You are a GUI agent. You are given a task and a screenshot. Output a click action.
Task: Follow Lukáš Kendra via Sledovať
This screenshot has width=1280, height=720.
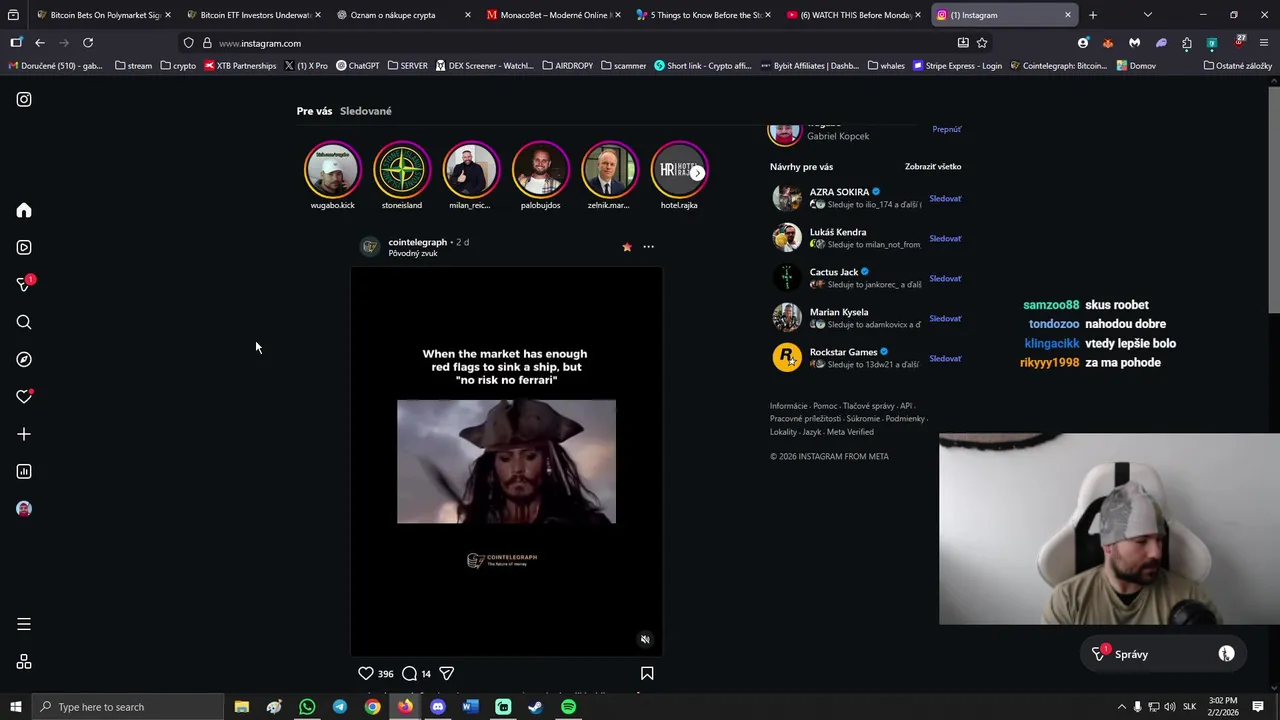(945, 238)
